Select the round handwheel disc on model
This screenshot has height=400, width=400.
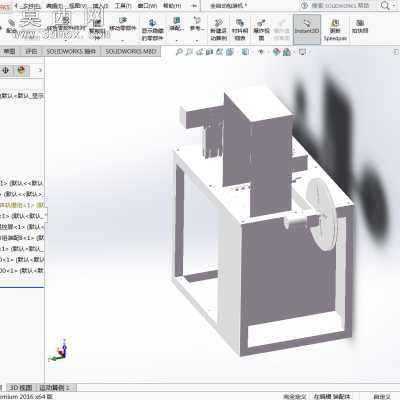(322, 214)
